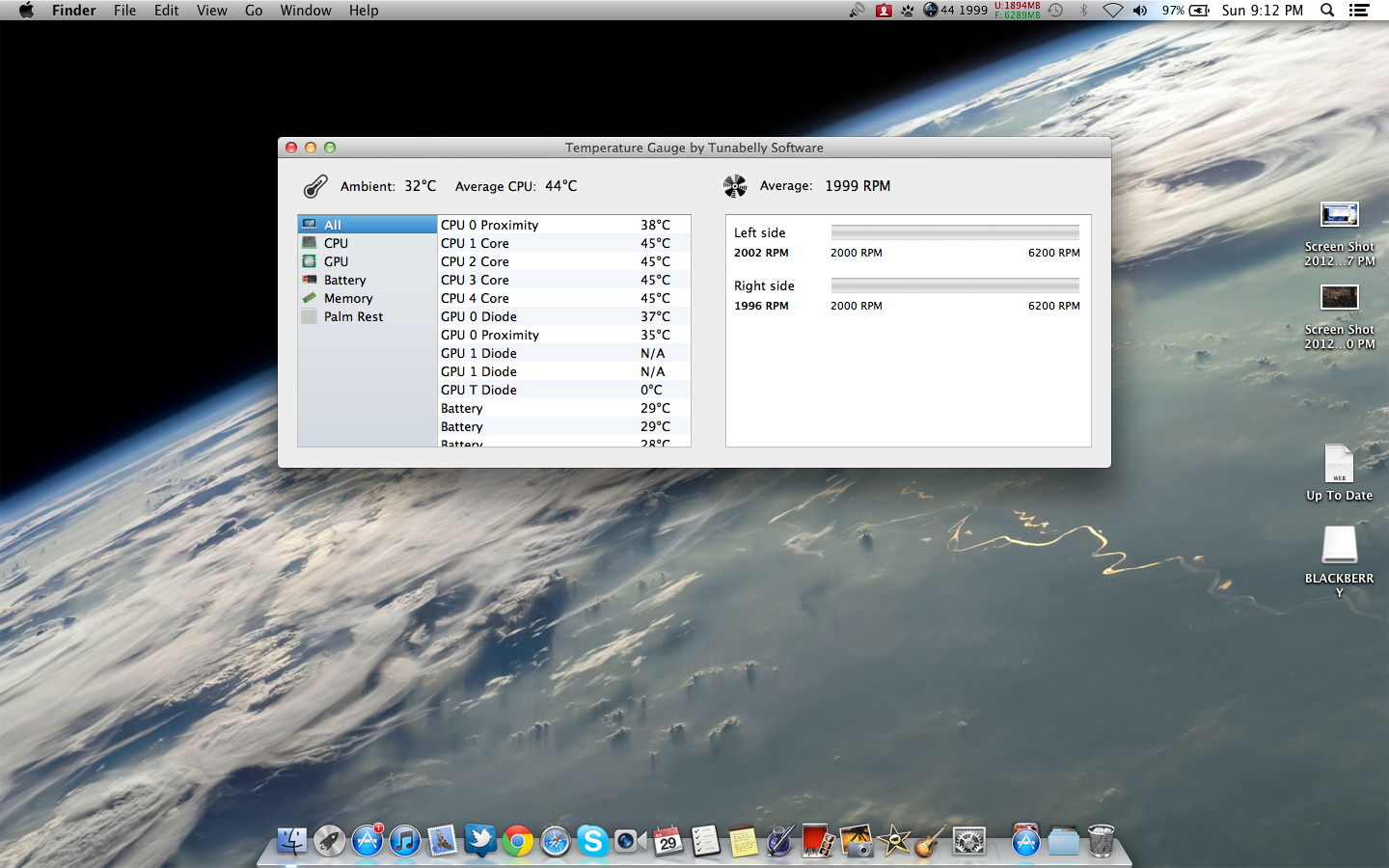
Task: Click the fan icon next to Average
Action: point(735,186)
